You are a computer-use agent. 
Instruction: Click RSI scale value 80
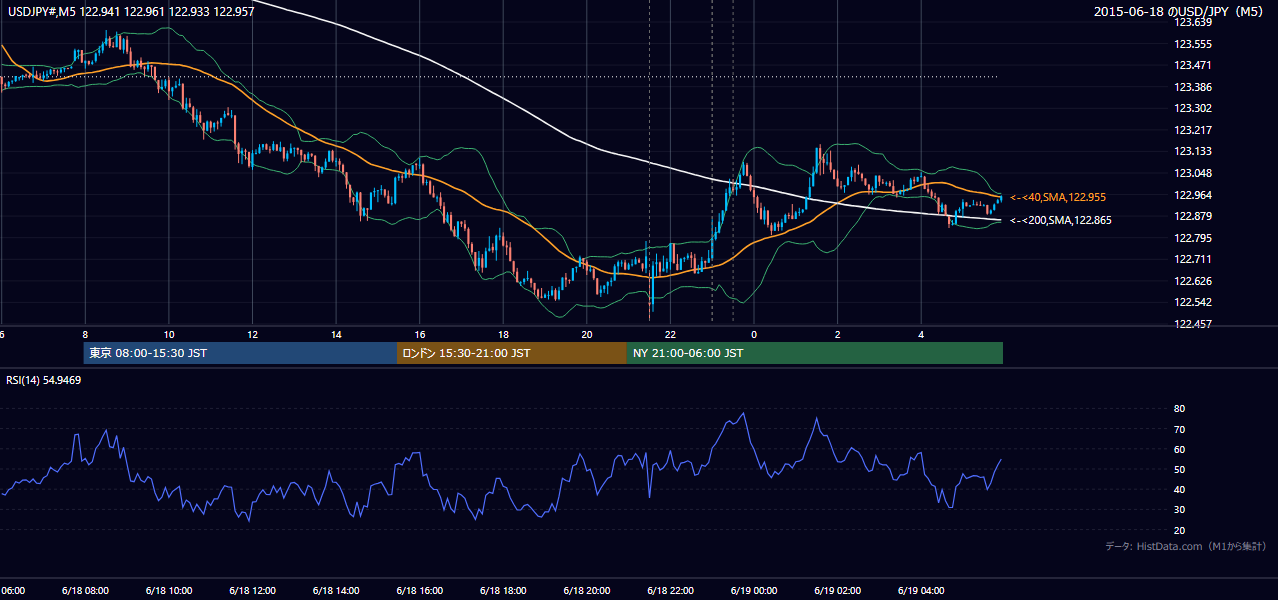1179,409
